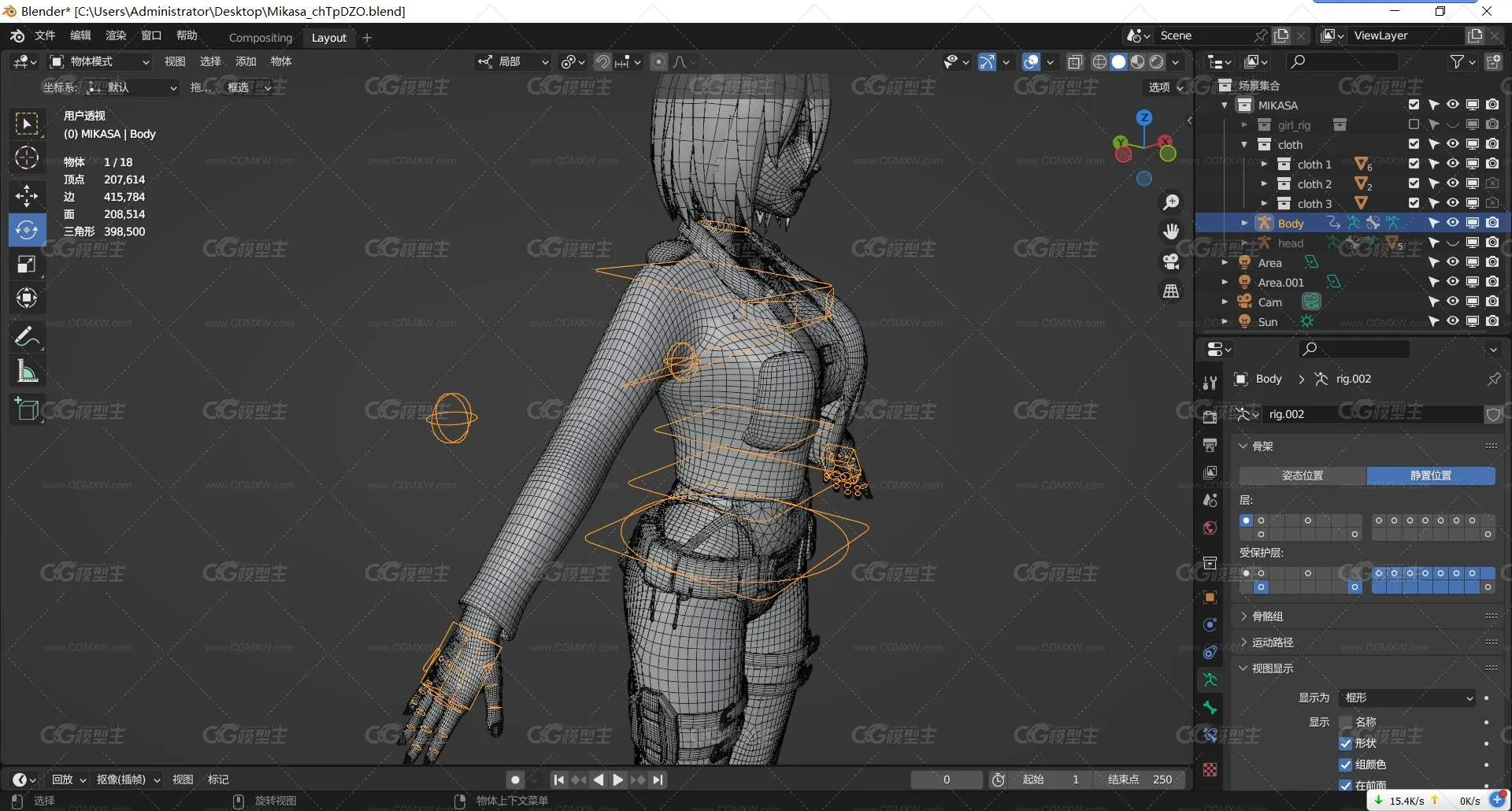The image size is (1512, 811).
Task: Switch to the Compositing workspace tab
Action: click(x=261, y=38)
